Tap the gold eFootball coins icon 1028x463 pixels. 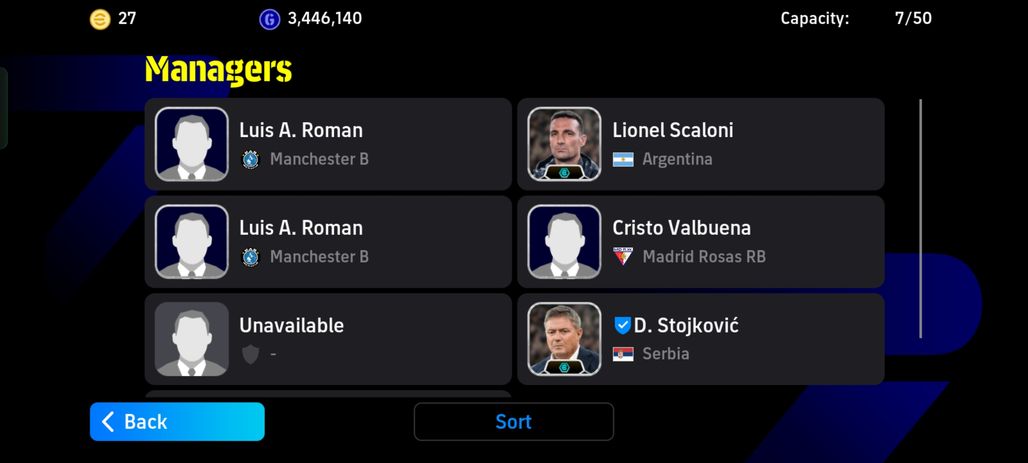[100, 19]
